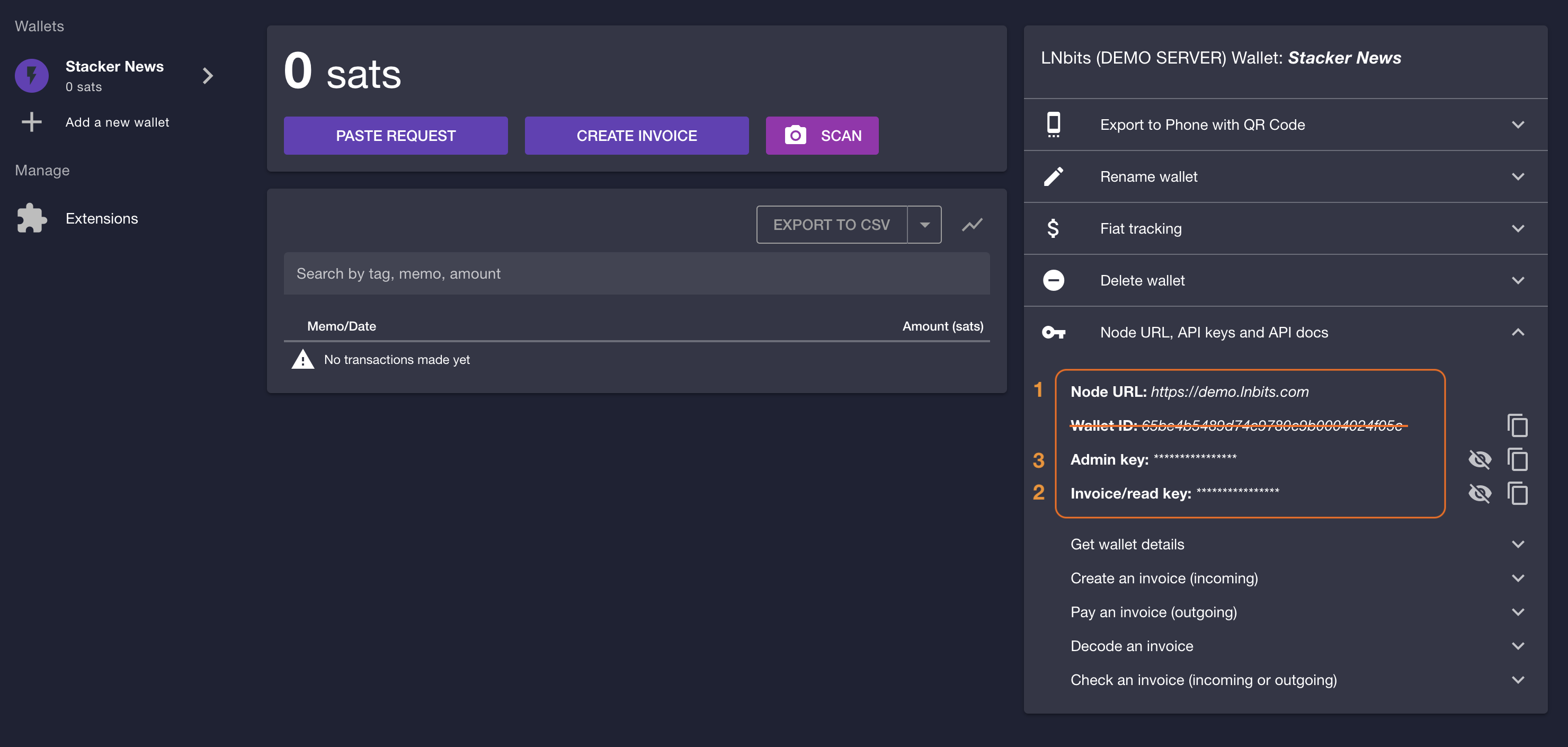Viewport: 1568px width, 747px height.
Task: Click the 0 sats wallet balance
Action: coord(342,72)
